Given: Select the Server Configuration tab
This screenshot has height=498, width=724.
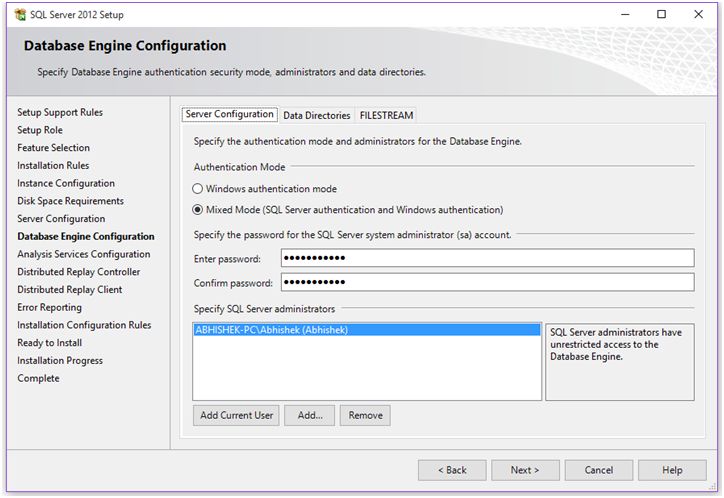Looking at the screenshot, I should [x=230, y=115].
